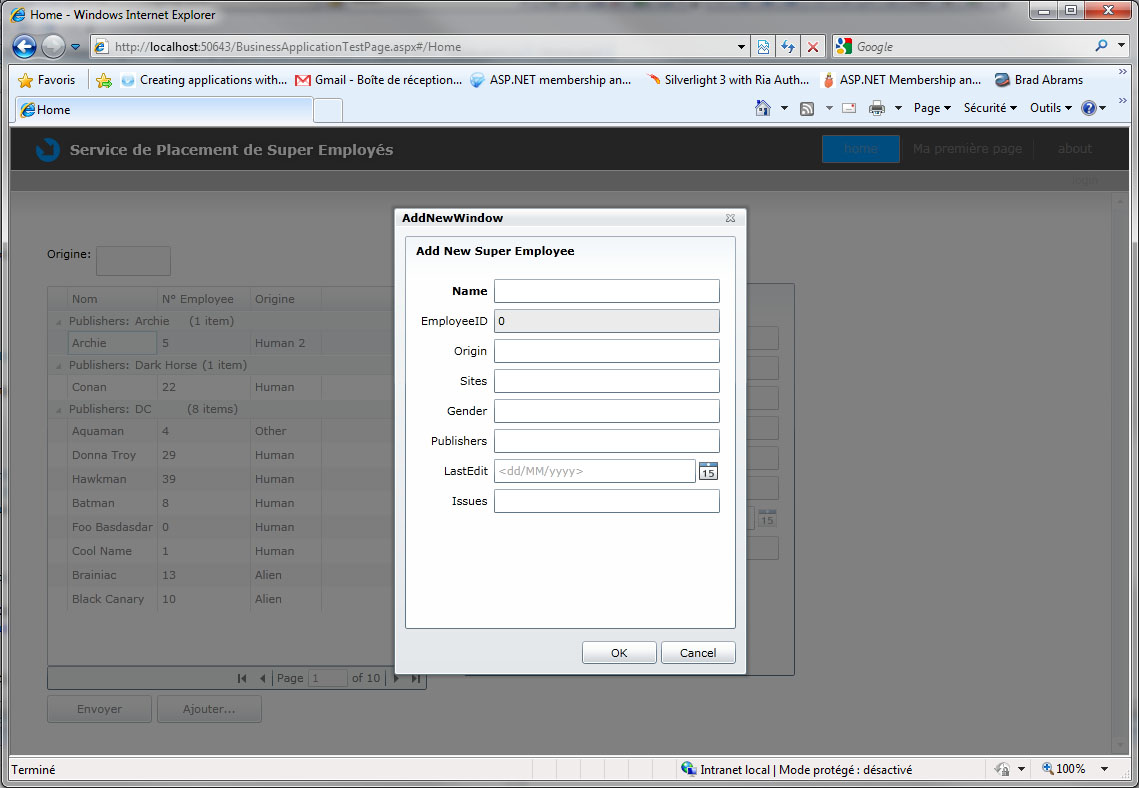Click the browser Back arrow button
This screenshot has height=788, width=1139.
[25, 46]
